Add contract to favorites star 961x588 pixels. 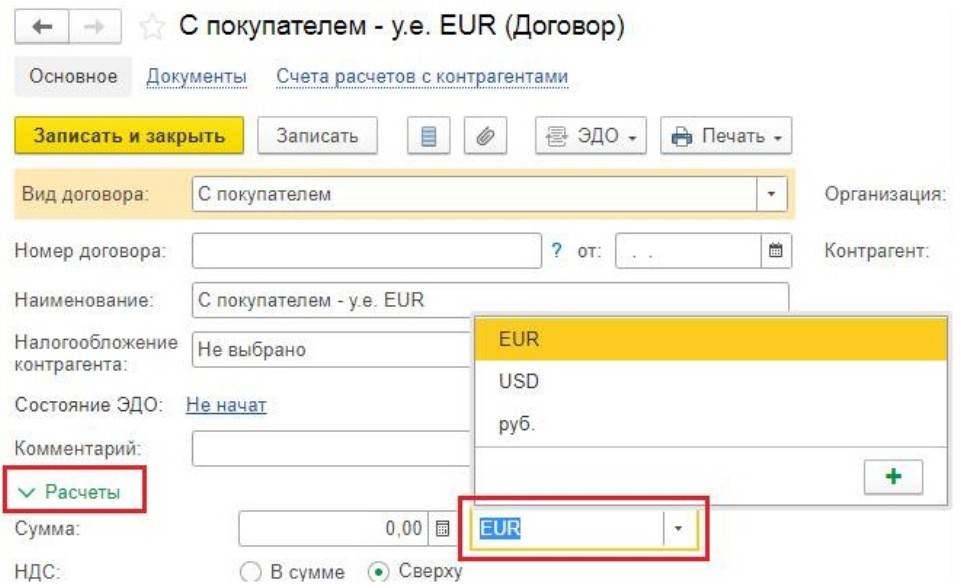(x=152, y=28)
